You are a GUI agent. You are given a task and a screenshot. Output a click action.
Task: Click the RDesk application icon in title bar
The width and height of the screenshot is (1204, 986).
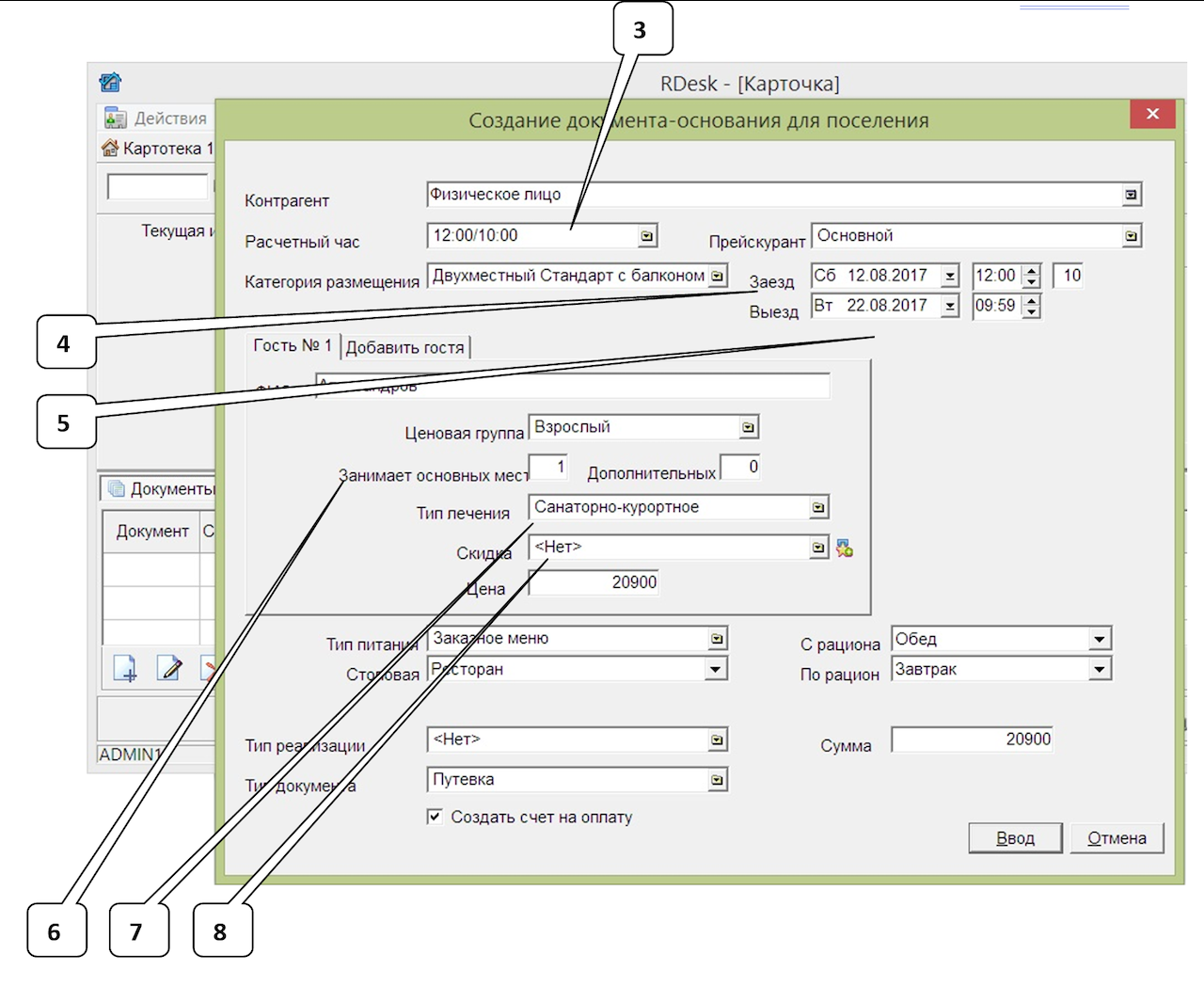[x=110, y=83]
